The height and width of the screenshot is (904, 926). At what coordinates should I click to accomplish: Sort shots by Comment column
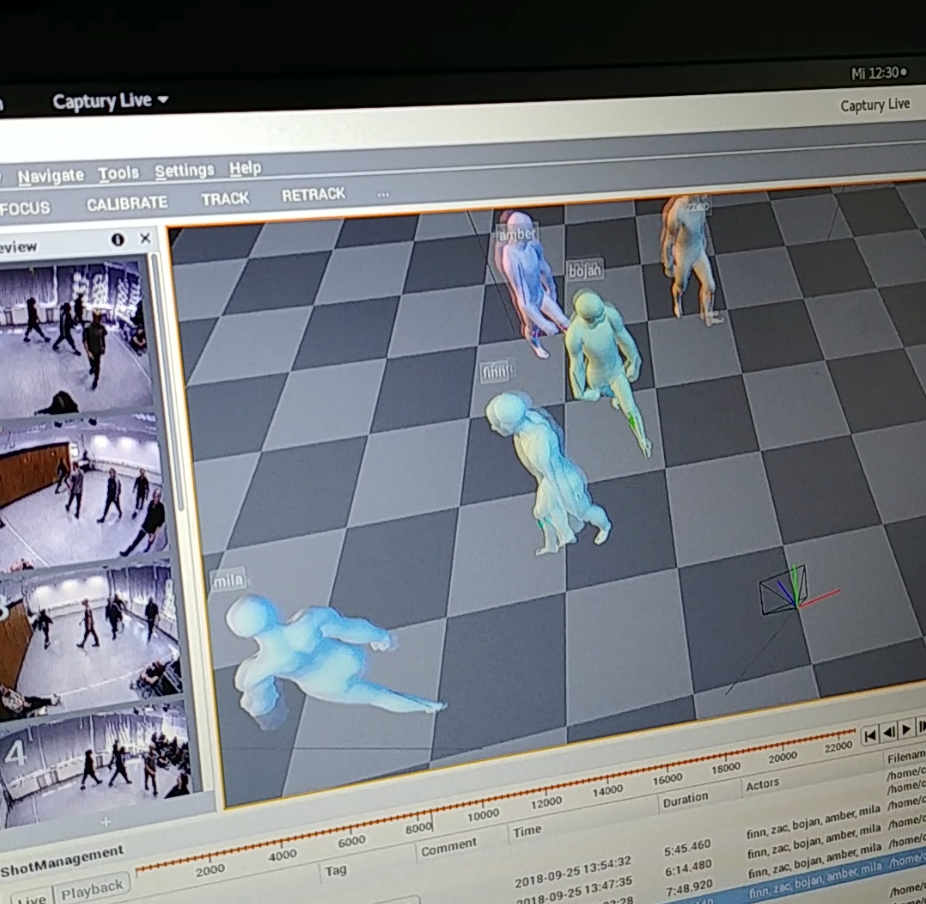click(x=448, y=847)
